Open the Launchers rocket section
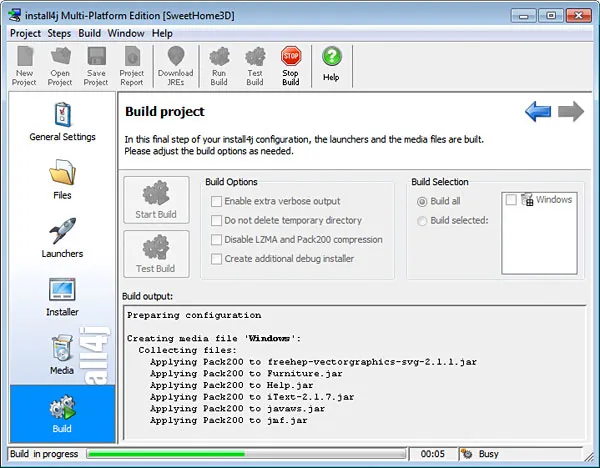The height and width of the screenshot is (468, 600). click(64, 238)
